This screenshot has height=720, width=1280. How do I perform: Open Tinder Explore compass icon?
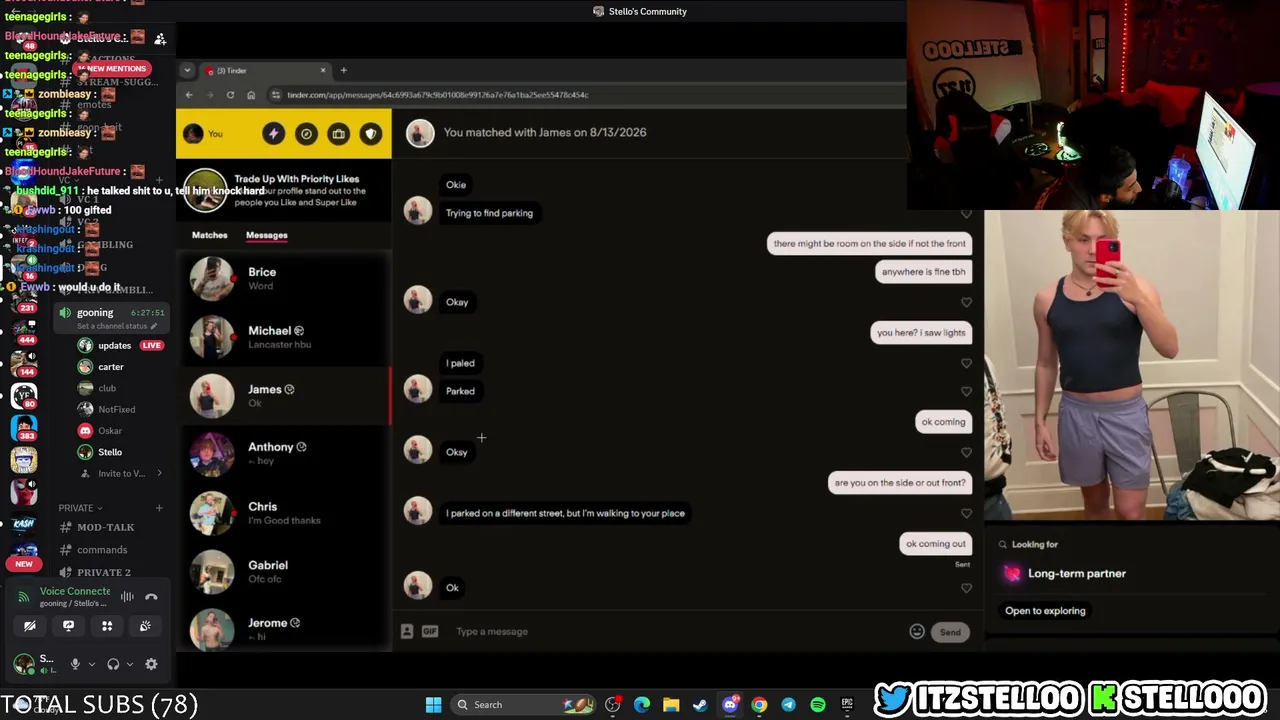click(306, 134)
